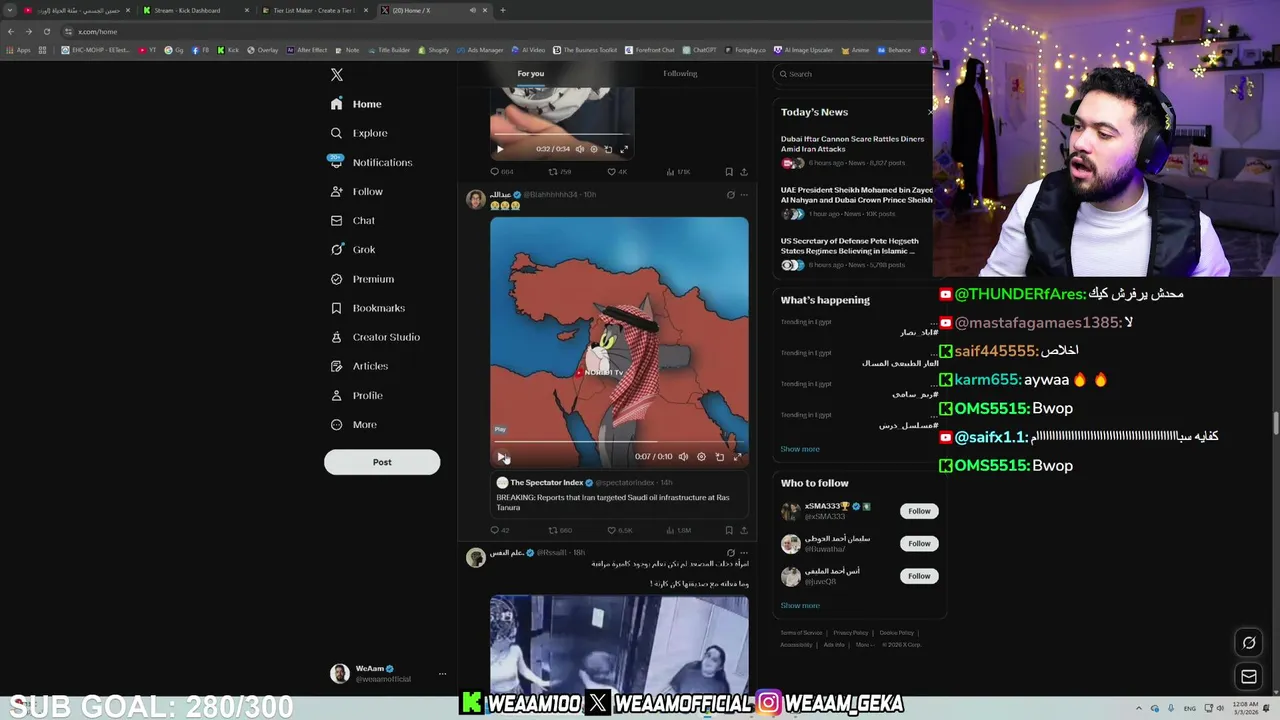
Task: Click Grok explain icon on @Blahhhhhh34 post
Action: [x=730, y=195]
